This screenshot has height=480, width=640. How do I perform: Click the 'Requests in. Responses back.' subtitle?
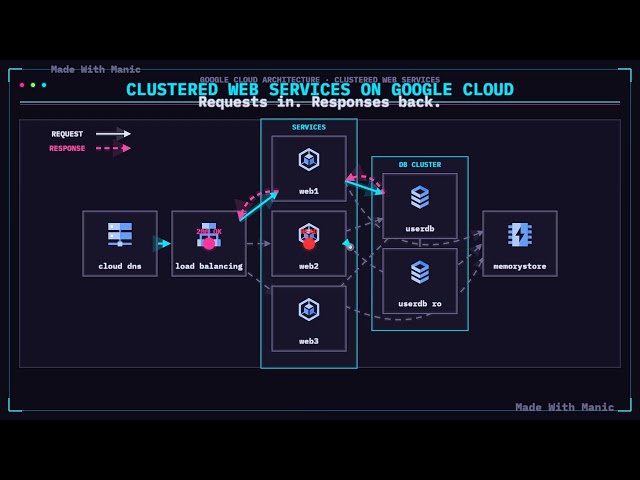tap(320, 102)
